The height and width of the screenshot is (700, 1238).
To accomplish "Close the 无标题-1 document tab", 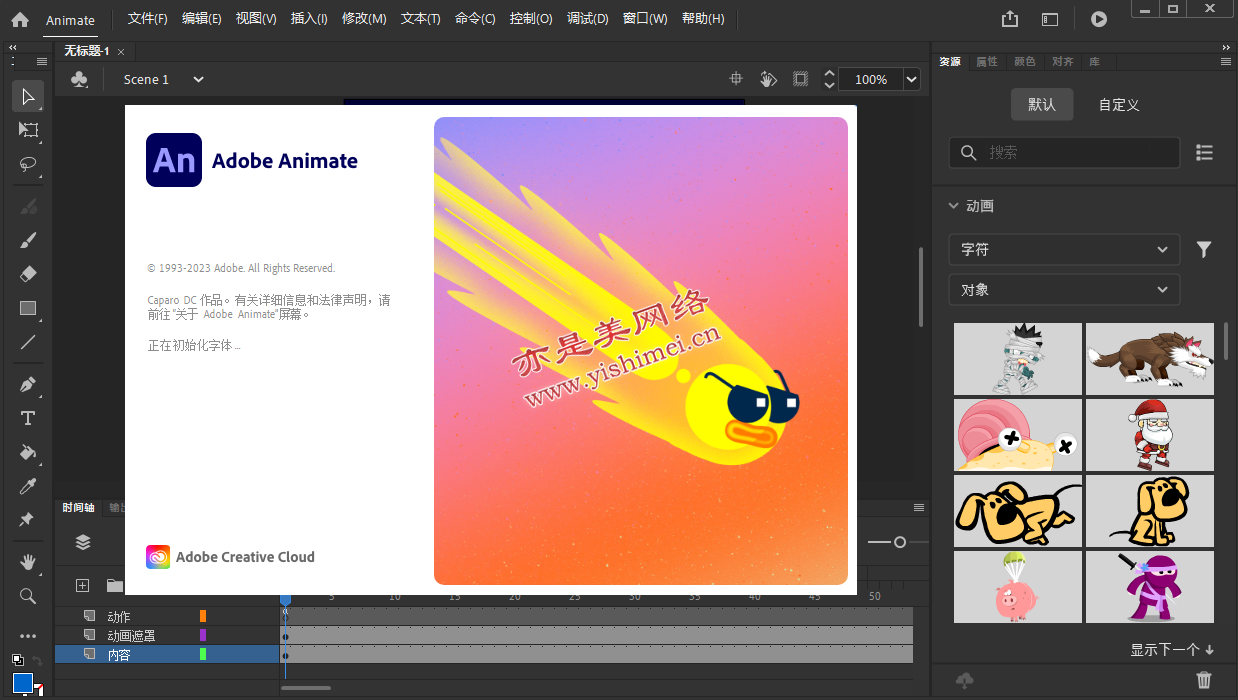I will (122, 52).
